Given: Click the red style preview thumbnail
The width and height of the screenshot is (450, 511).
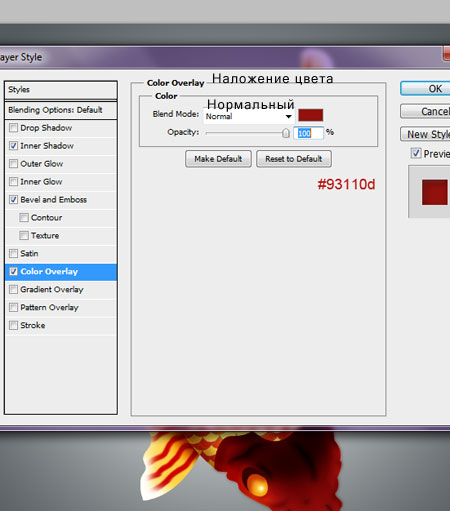Looking at the screenshot, I should click(434, 192).
